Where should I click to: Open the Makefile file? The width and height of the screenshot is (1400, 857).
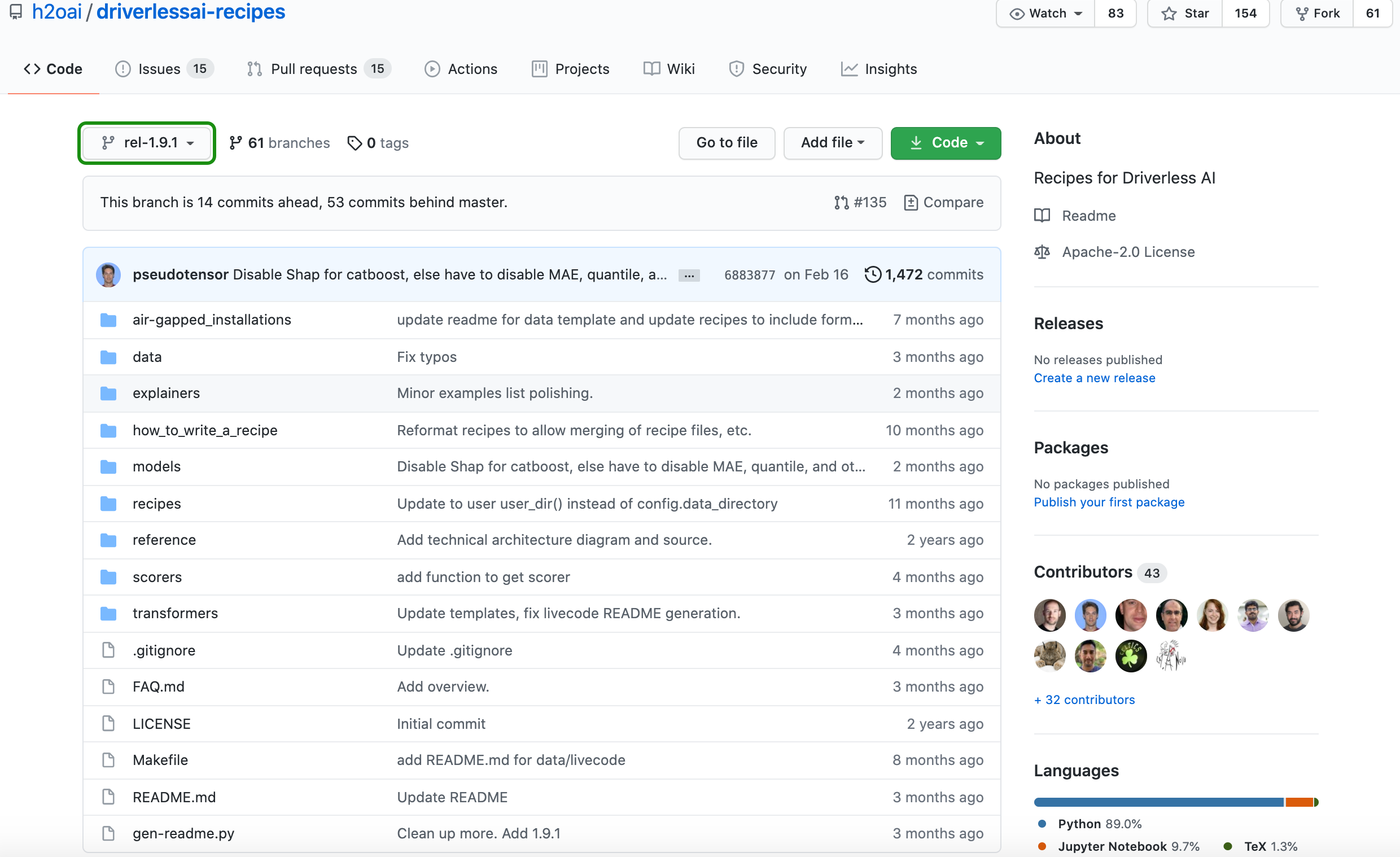(x=160, y=760)
